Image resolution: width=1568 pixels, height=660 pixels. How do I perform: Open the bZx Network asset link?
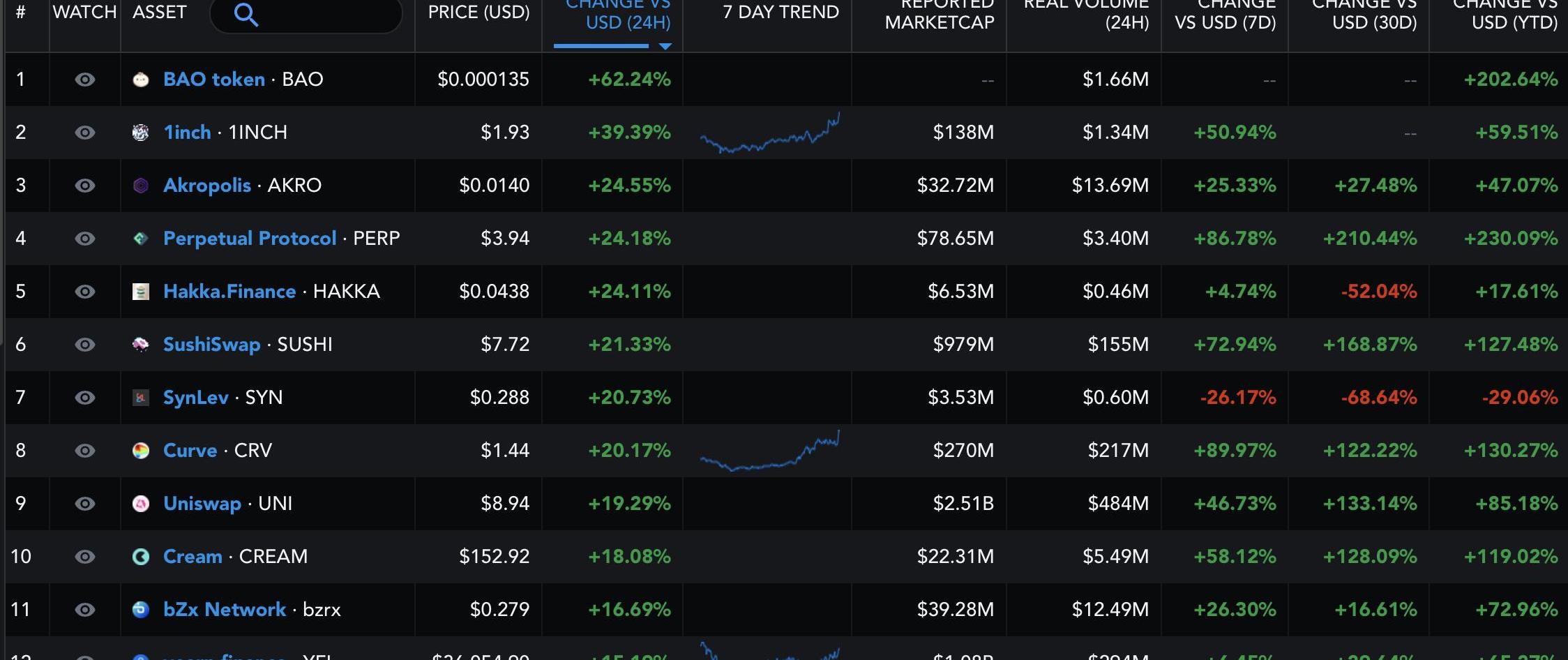coord(224,610)
